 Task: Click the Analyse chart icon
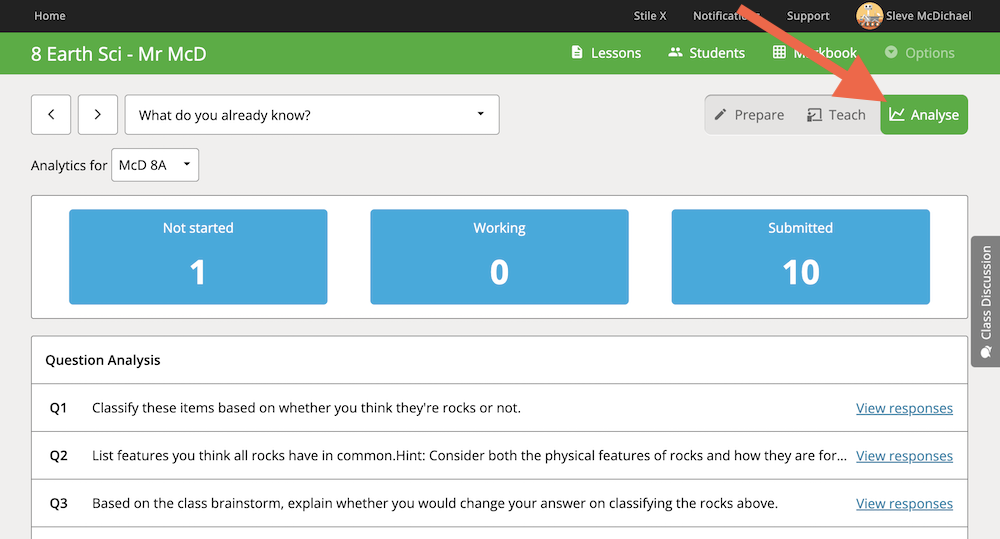pyautogui.click(x=897, y=115)
